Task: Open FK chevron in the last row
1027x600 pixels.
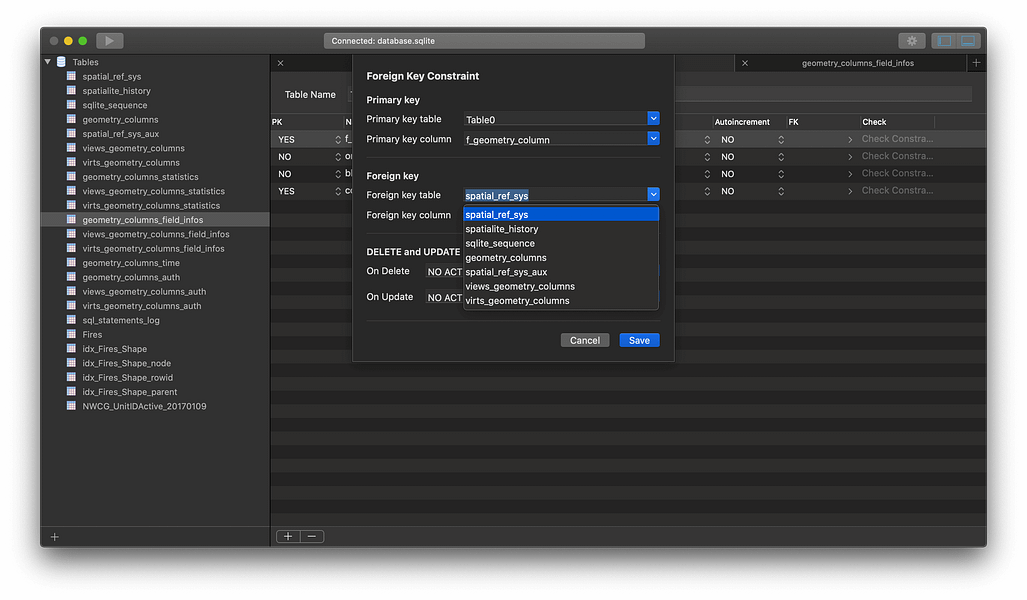Action: coord(850,191)
